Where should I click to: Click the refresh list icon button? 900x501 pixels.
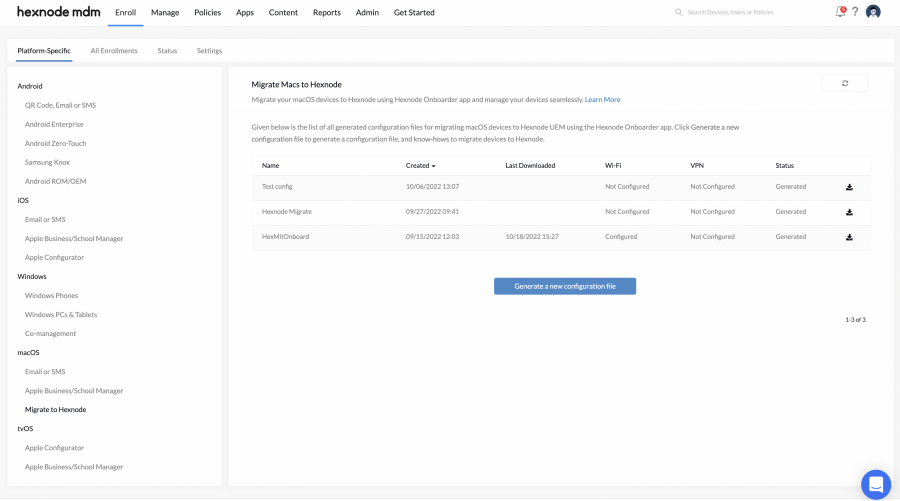point(845,84)
